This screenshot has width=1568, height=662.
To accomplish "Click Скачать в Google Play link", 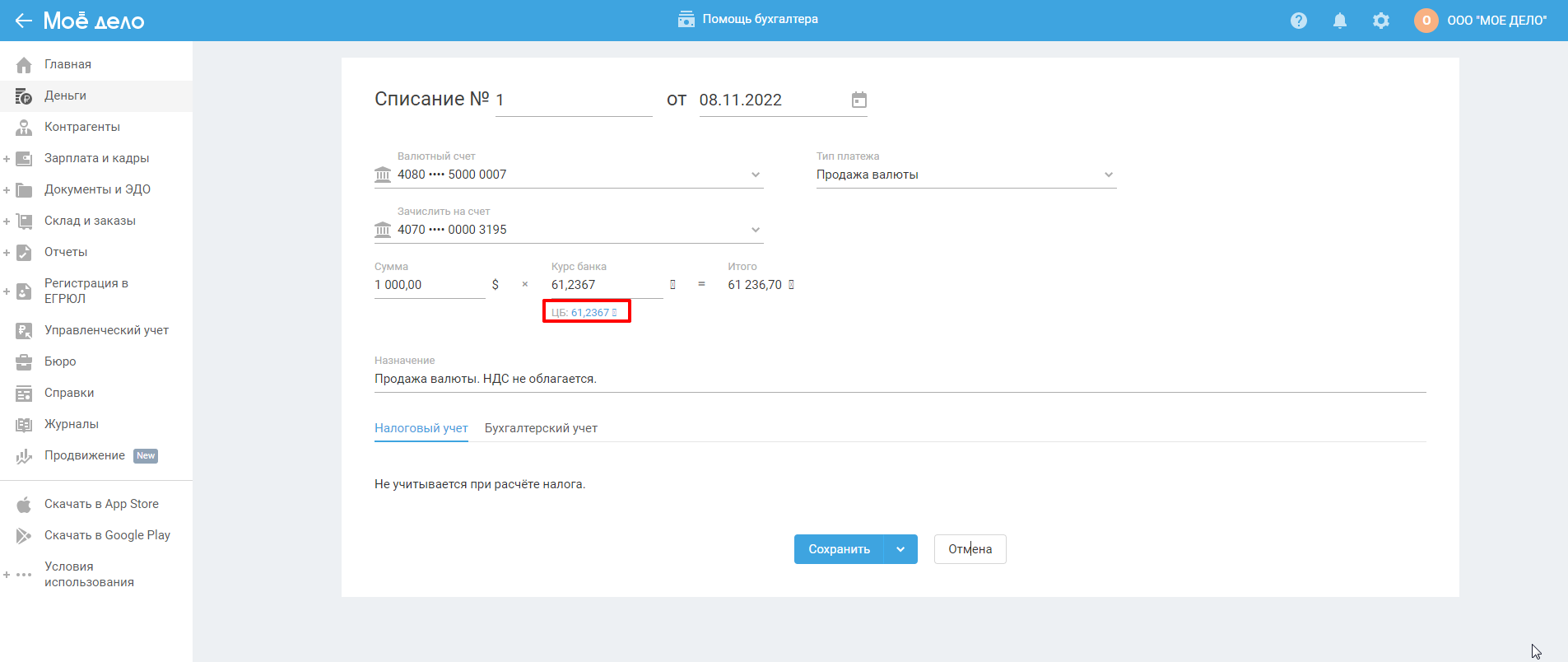I will click(x=107, y=535).
